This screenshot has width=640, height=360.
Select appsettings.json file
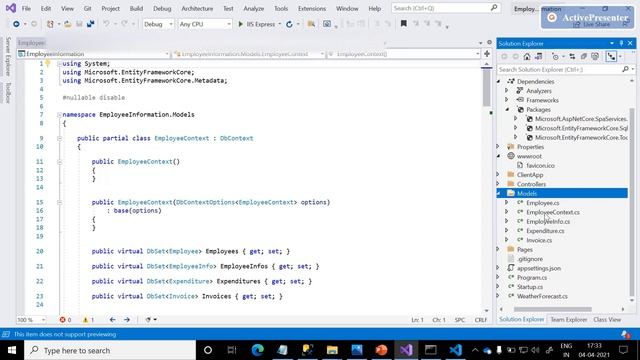pos(538,268)
